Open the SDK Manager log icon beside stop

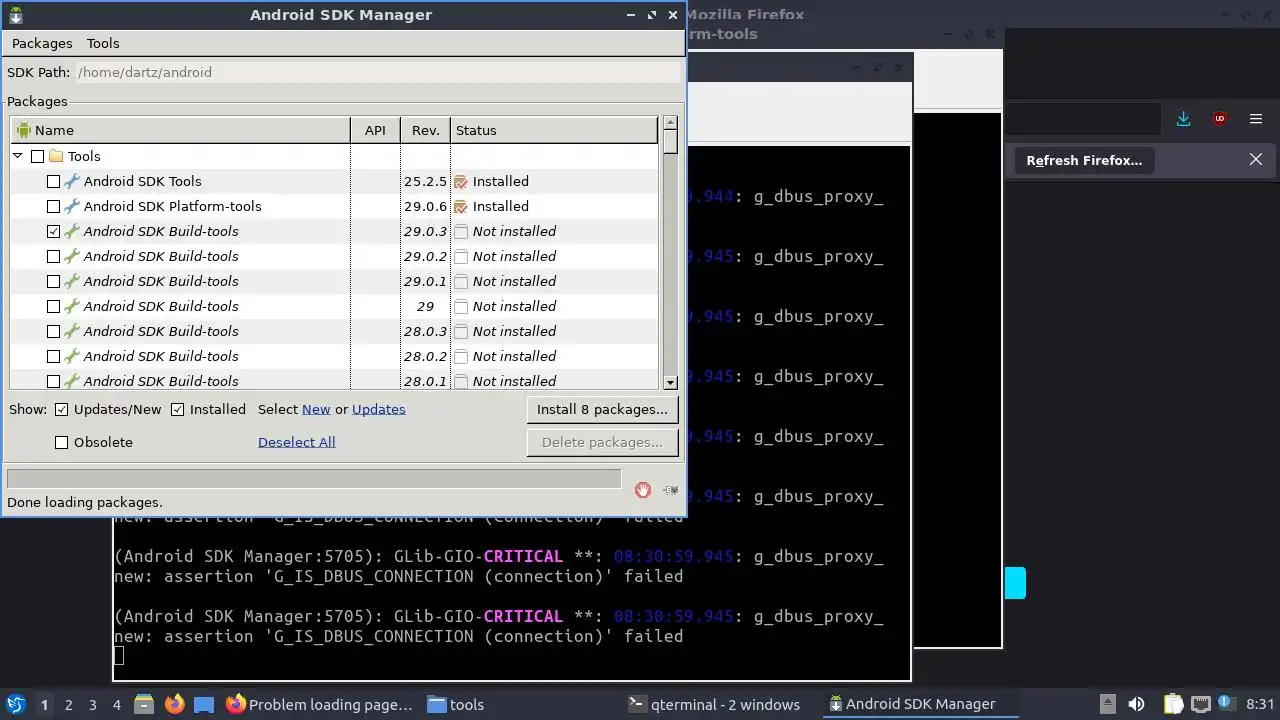click(x=670, y=489)
